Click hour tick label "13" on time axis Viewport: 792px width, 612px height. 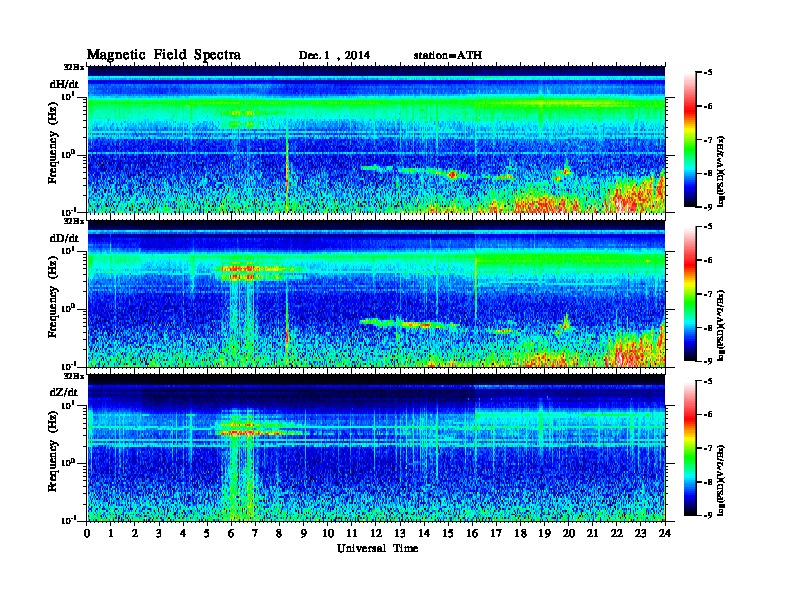tap(400, 534)
